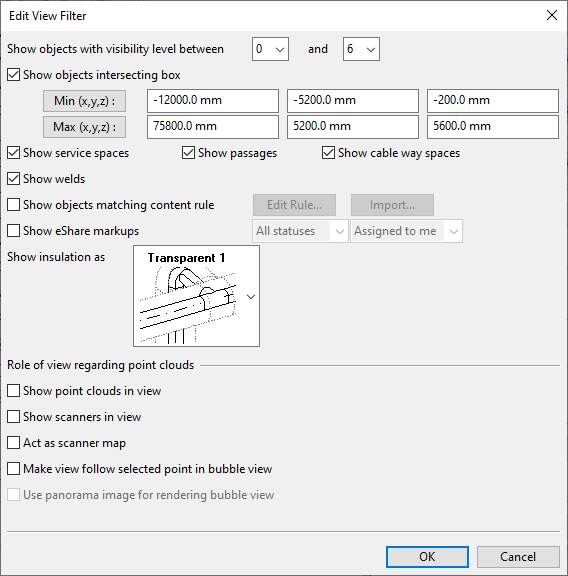Confirm the filter with the OK button
The width and height of the screenshot is (568, 576).
[x=427, y=557]
